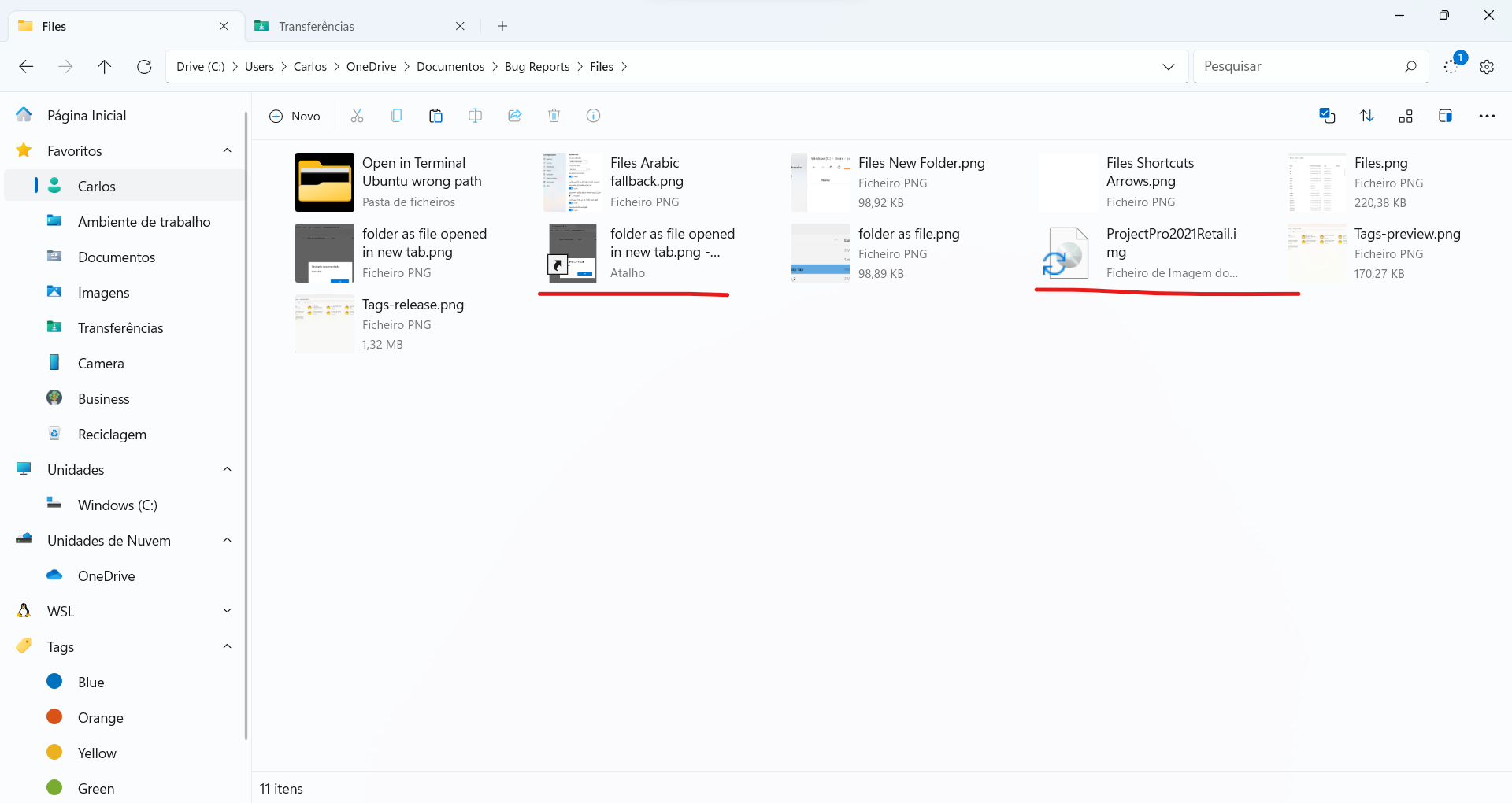
Task: Collapse the Unidades de Nuvem section
Action: (227, 540)
